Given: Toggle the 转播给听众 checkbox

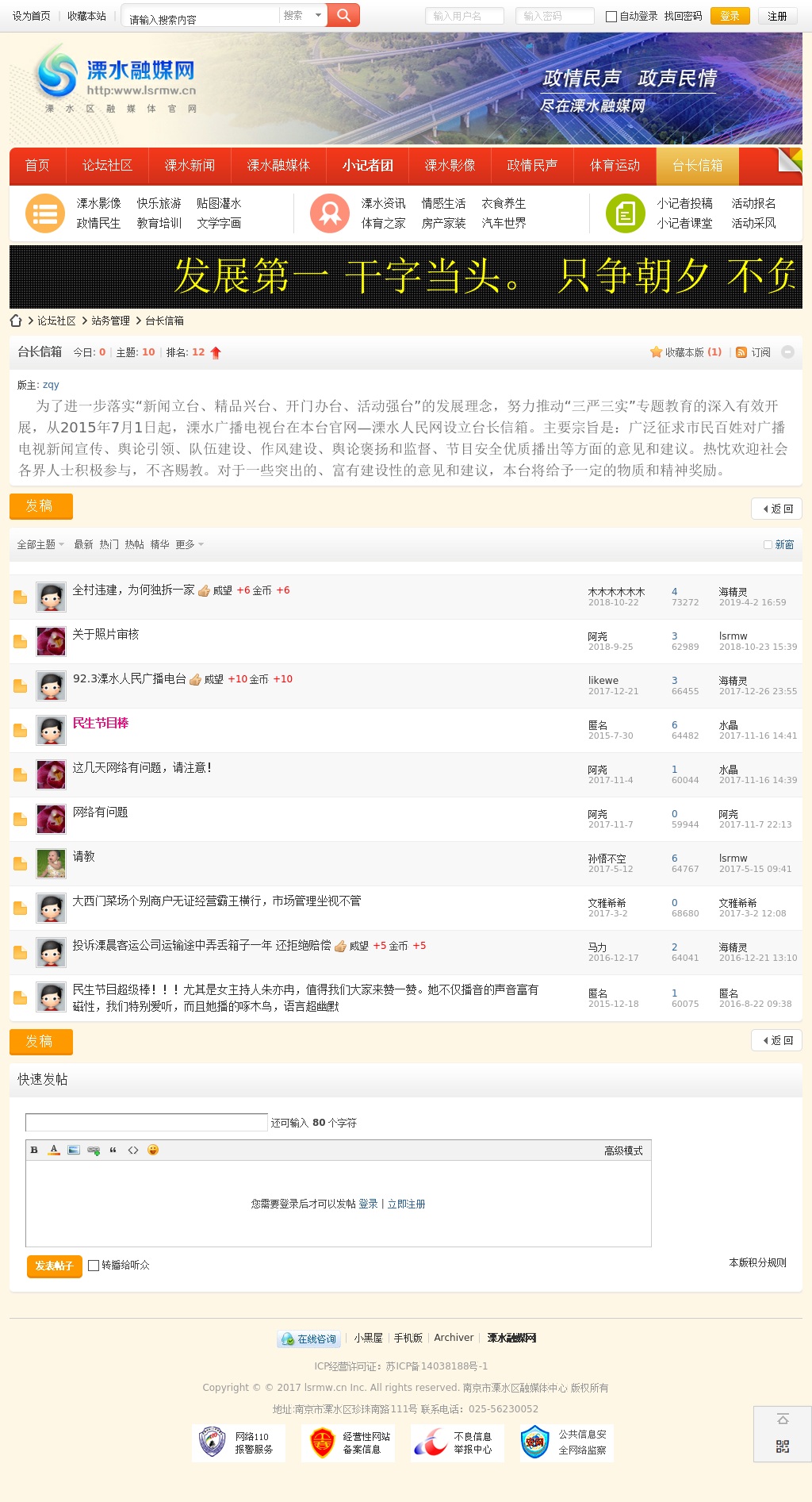Looking at the screenshot, I should click(x=94, y=1266).
